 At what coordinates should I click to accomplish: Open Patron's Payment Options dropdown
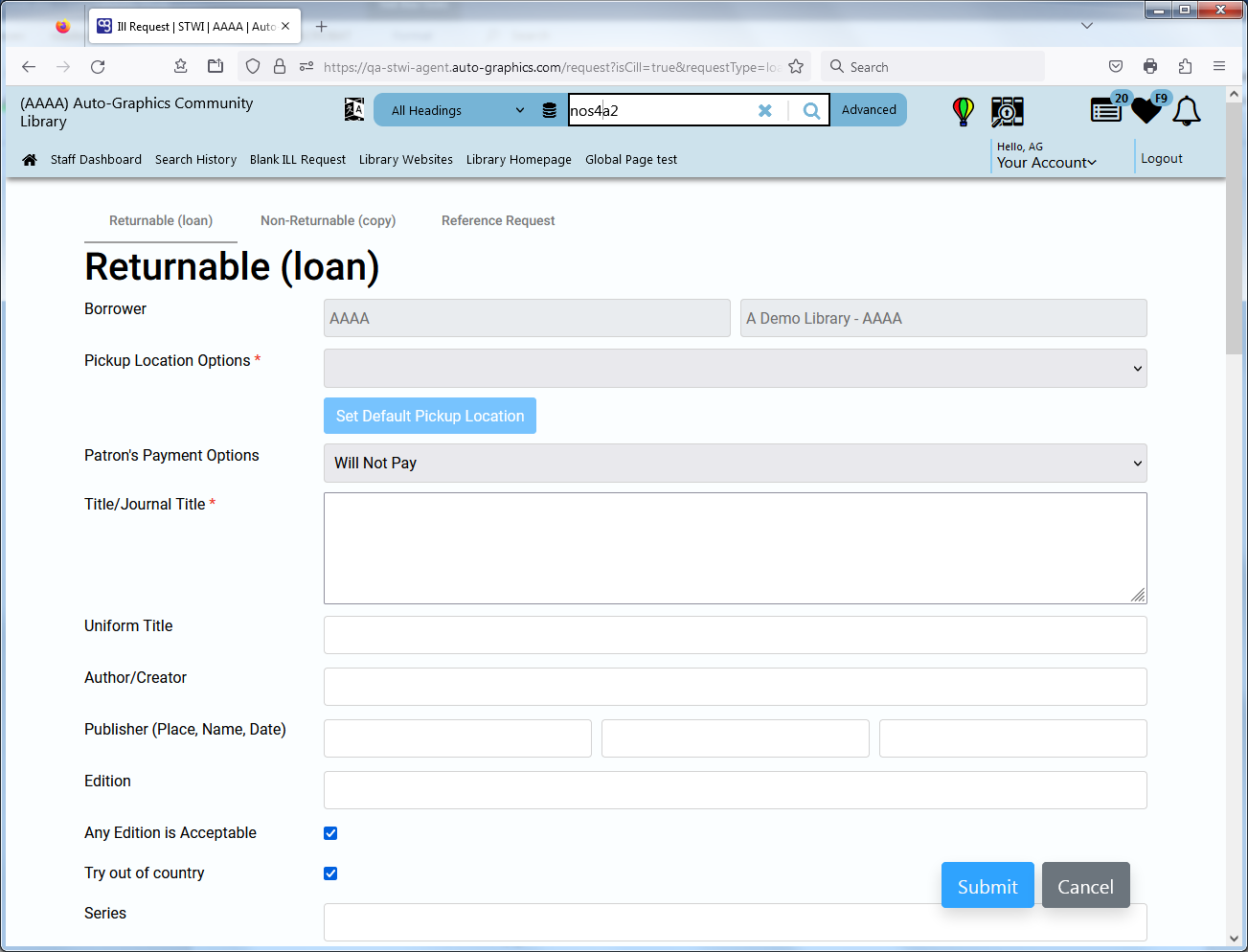pyautogui.click(x=736, y=464)
